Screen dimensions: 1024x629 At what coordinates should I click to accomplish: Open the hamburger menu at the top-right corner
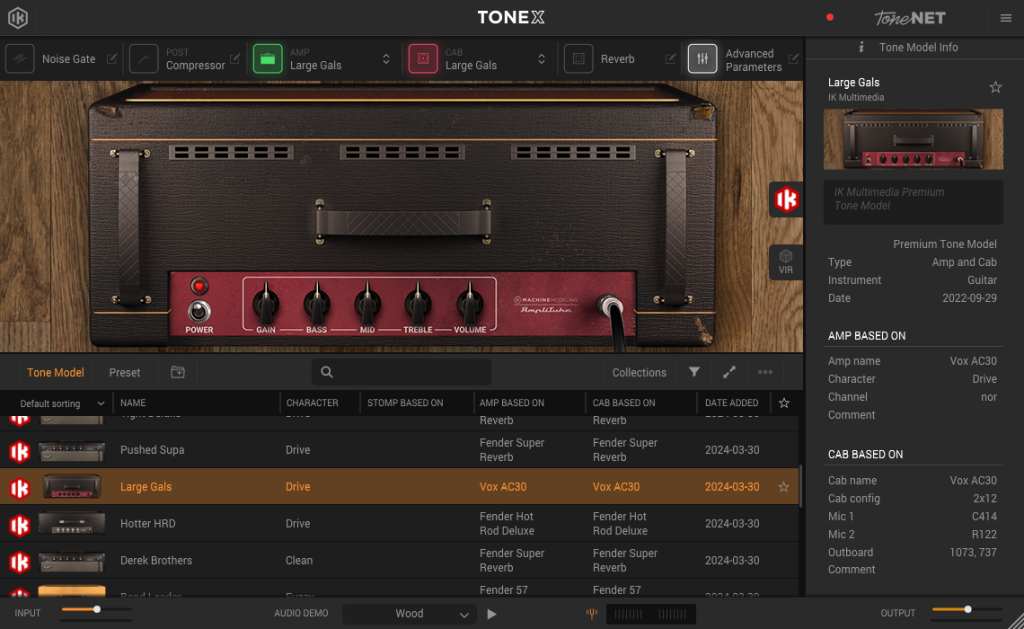point(1006,18)
